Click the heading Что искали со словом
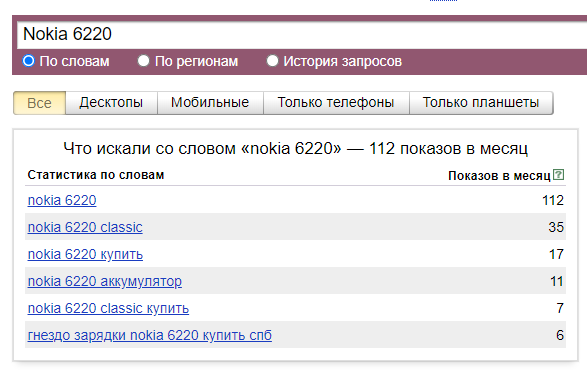 pyautogui.click(x=295, y=149)
